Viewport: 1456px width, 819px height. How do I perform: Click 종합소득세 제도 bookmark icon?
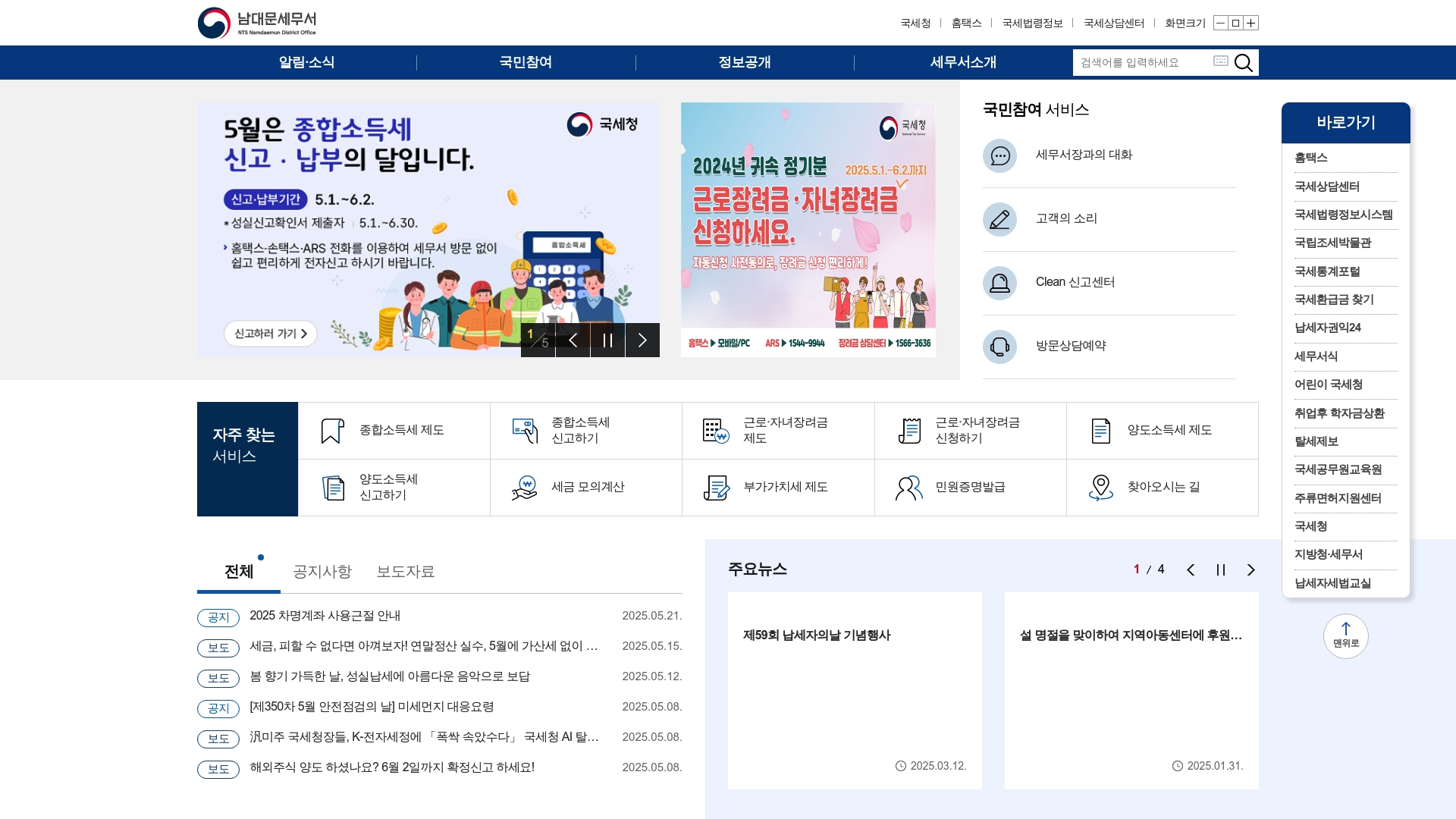pos(332,431)
